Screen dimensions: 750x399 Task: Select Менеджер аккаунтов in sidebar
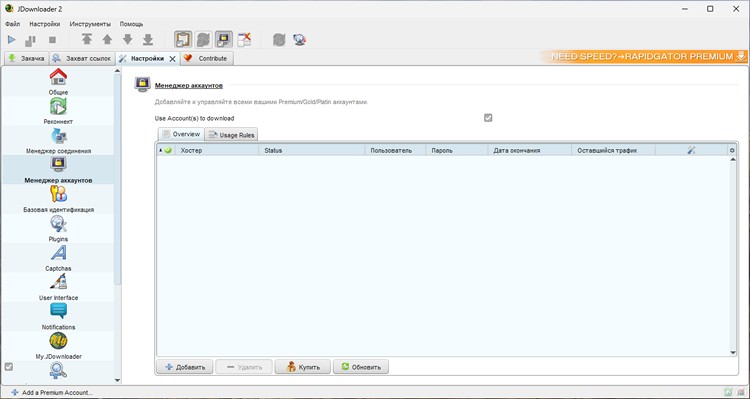(58, 169)
